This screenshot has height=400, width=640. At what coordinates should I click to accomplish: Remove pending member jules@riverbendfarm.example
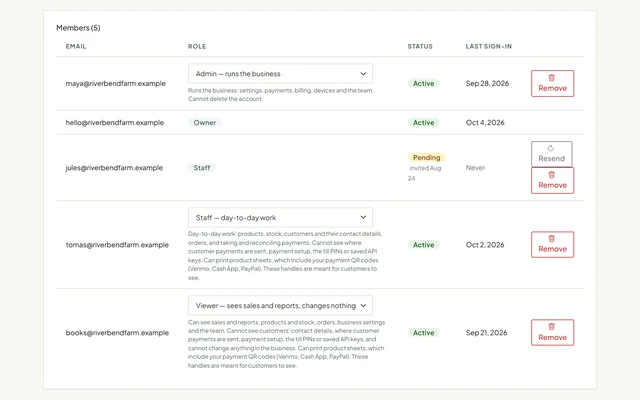coord(552,180)
